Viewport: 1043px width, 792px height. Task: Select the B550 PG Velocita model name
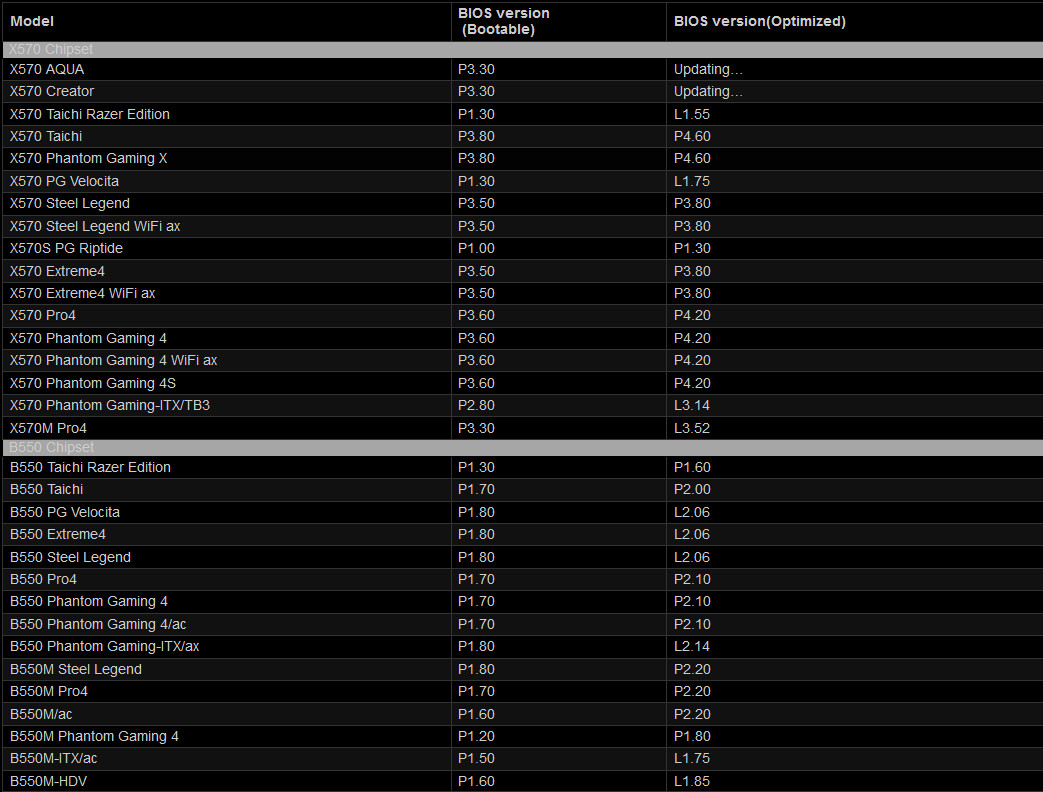click(65, 512)
